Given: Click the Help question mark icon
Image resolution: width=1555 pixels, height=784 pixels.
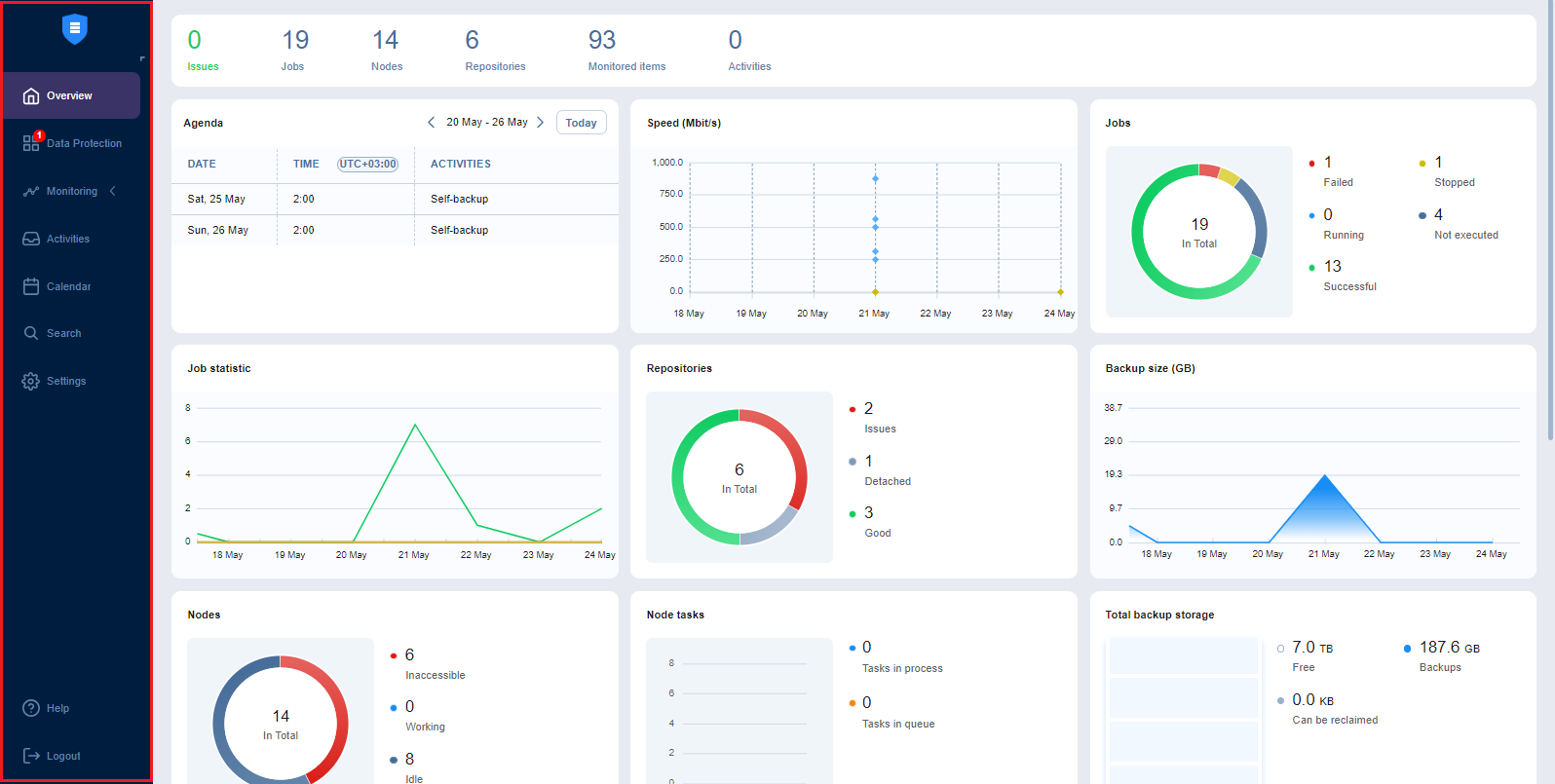Looking at the screenshot, I should pos(31,708).
